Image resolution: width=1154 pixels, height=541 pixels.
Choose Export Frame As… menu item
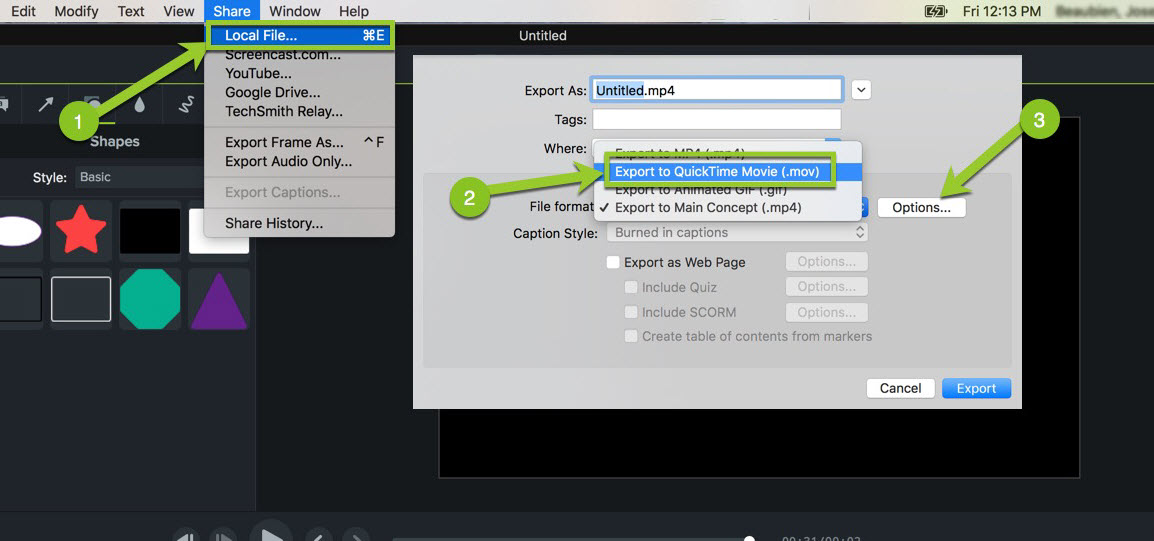300,143
